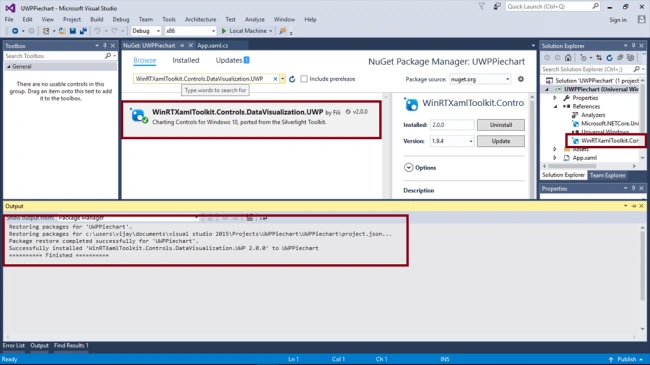Click the Save floppy disk icon
Screen dimensions: 650x365
pyautogui.click(x=73, y=31)
